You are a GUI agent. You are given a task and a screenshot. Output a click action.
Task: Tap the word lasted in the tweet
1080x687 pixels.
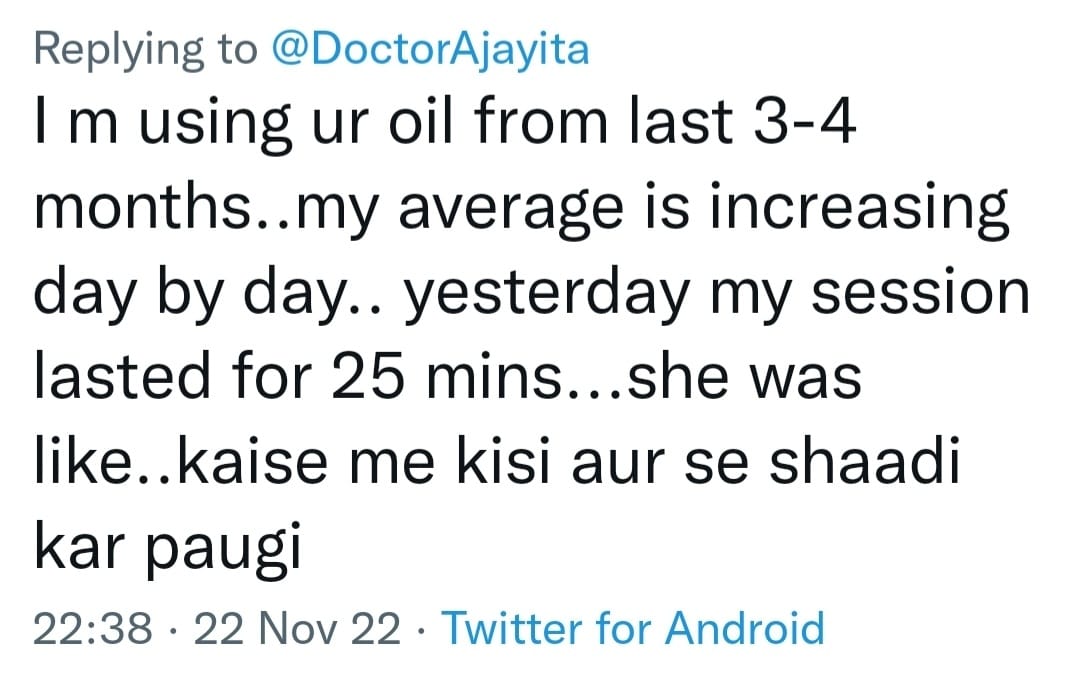(122, 376)
